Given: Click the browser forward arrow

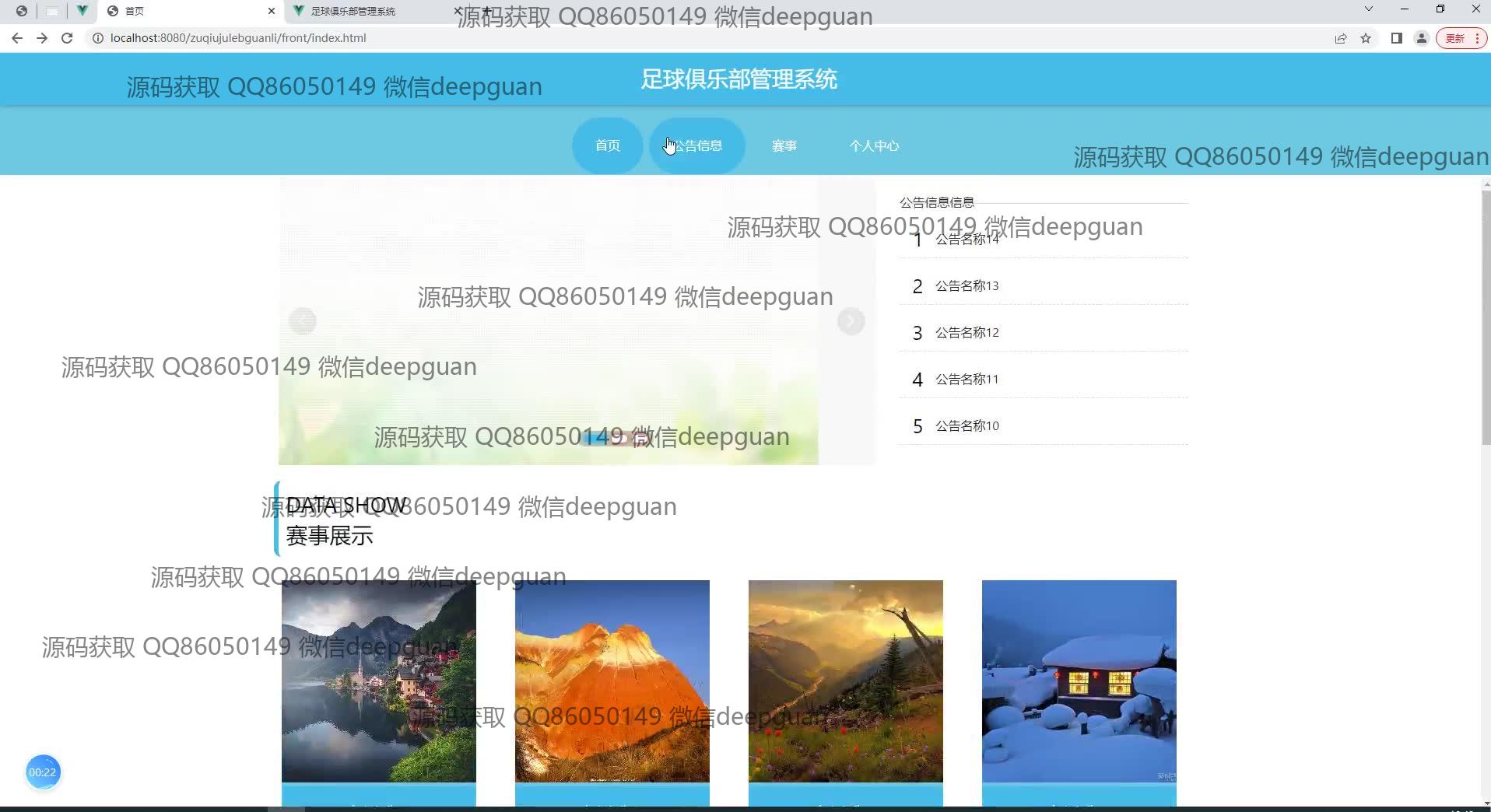Looking at the screenshot, I should click(42, 38).
